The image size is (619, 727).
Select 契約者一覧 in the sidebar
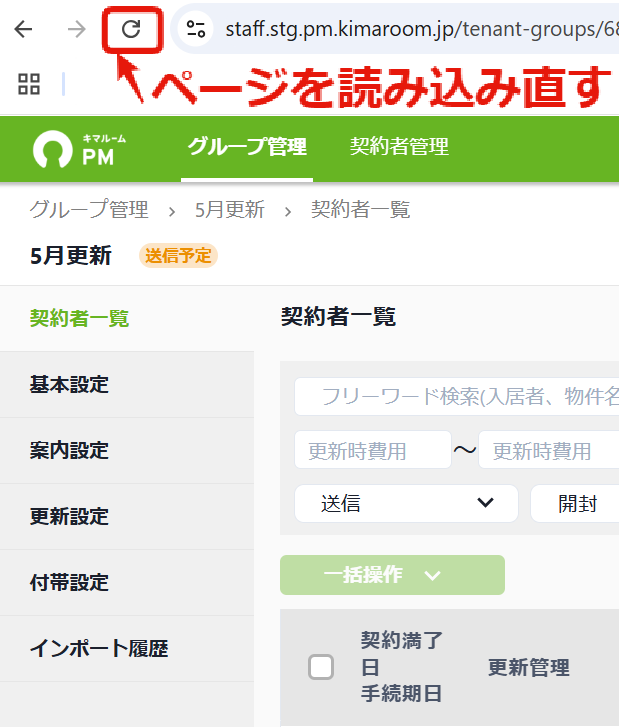click(127, 319)
